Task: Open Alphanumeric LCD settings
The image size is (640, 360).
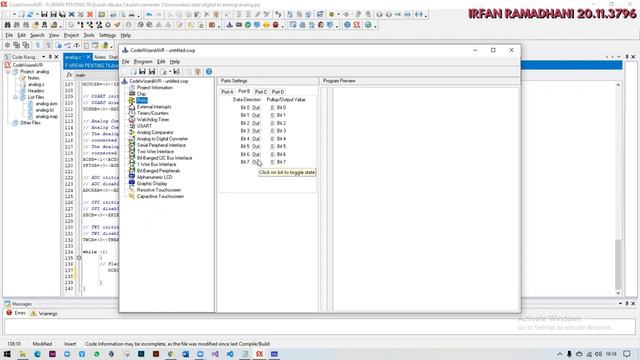Action: pos(154,177)
